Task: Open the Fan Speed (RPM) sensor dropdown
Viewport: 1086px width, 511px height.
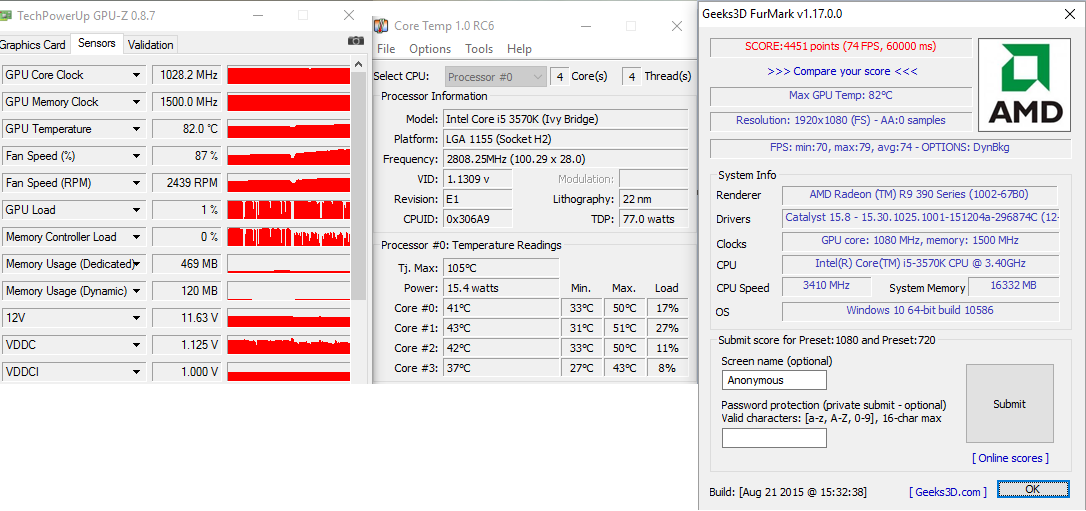Action: (137, 183)
